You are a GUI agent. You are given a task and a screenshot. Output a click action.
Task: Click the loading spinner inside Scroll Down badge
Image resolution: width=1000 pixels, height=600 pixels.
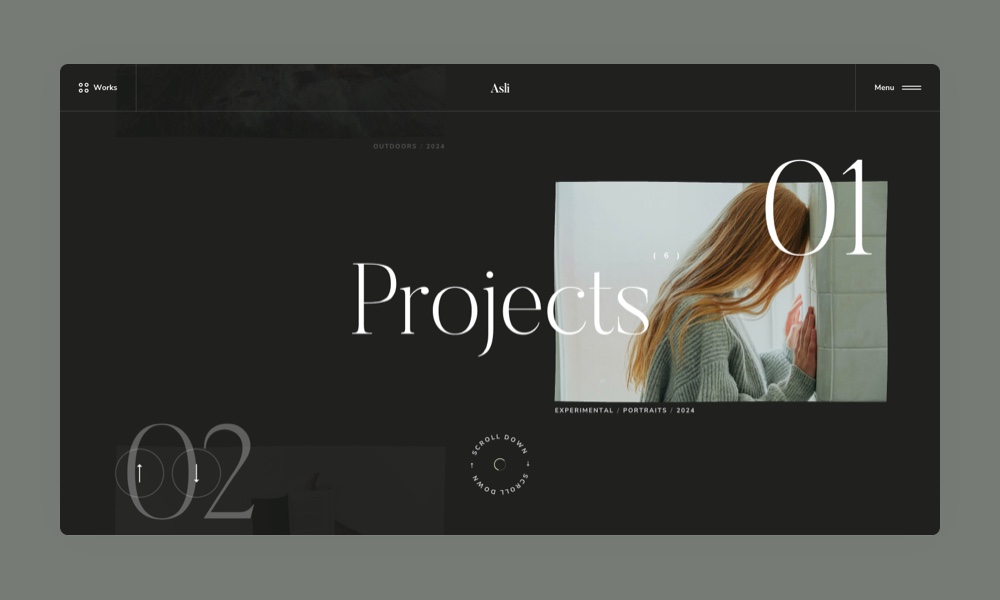pyautogui.click(x=500, y=464)
